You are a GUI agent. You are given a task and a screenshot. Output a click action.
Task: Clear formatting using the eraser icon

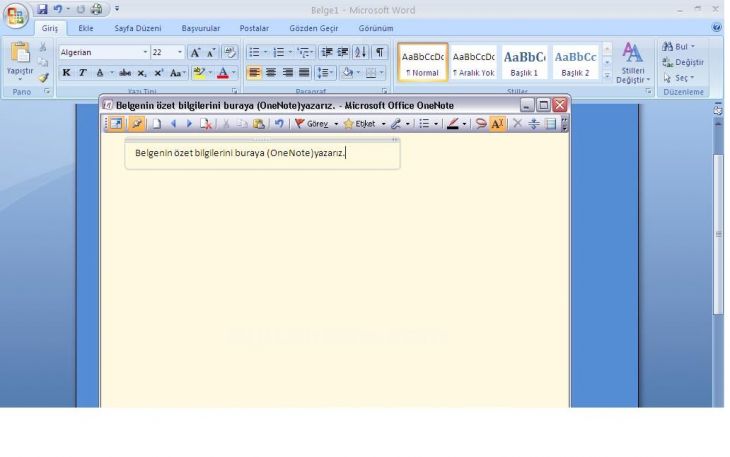point(230,52)
